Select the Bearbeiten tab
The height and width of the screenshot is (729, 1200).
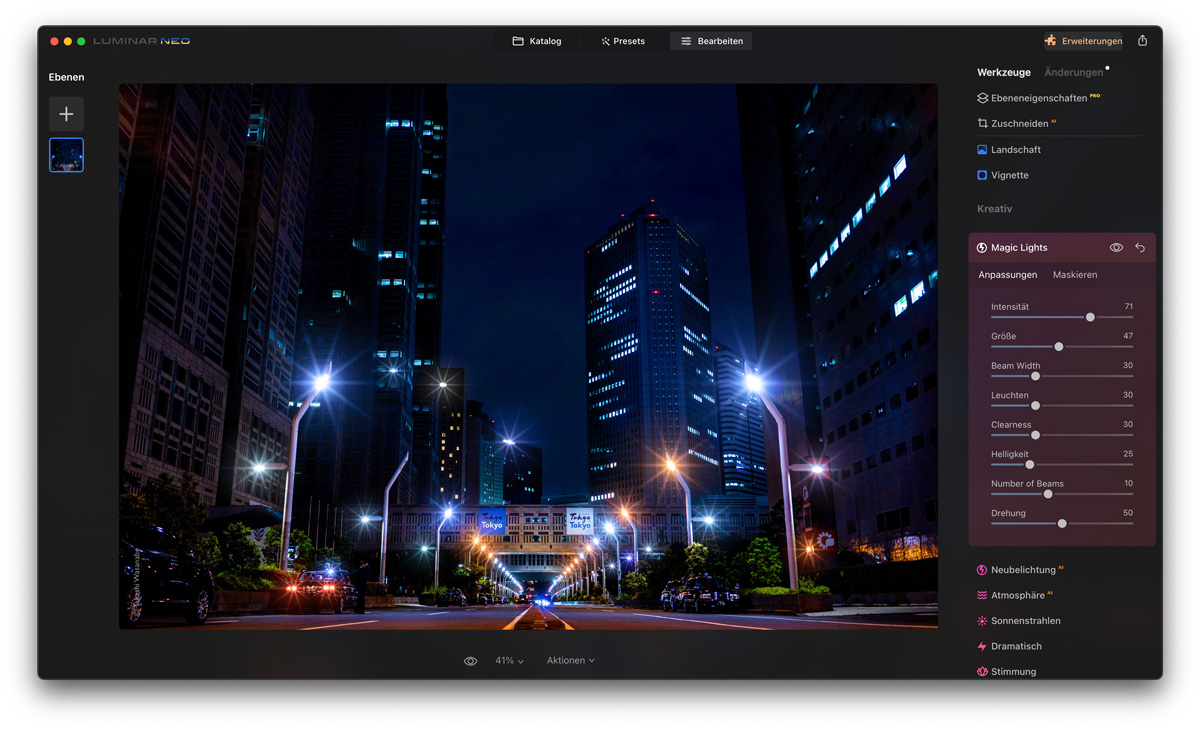[711, 41]
